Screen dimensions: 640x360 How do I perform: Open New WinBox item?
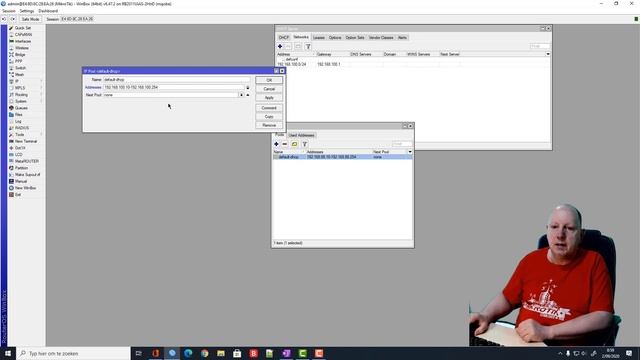coord(25,188)
